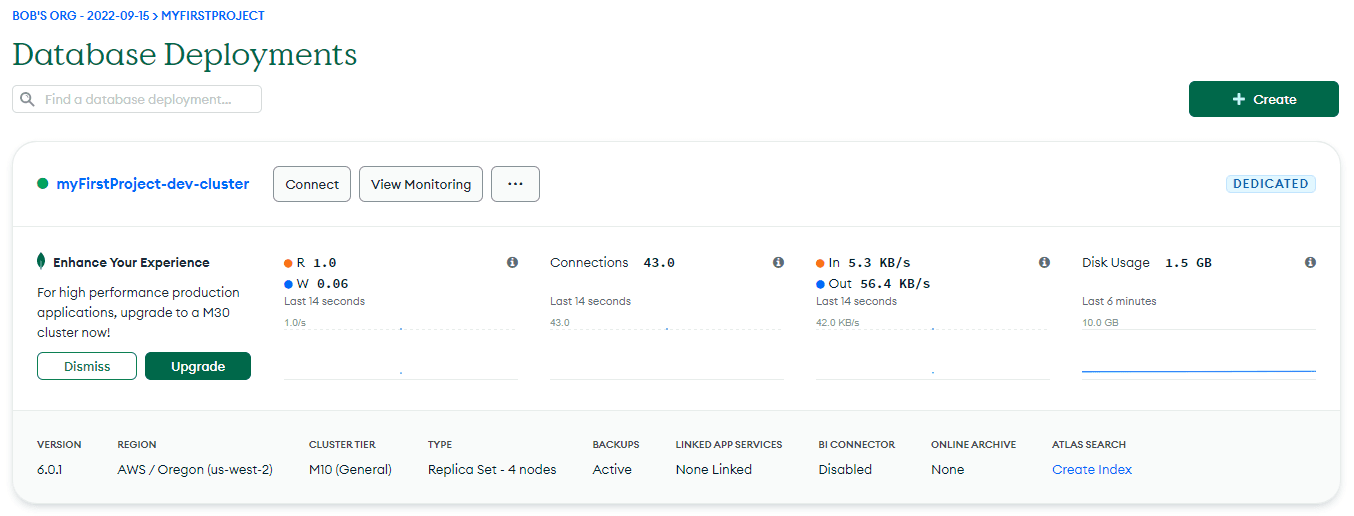This screenshot has height=516, width=1354.
Task: Click the green Create button
Action: pos(1263,99)
